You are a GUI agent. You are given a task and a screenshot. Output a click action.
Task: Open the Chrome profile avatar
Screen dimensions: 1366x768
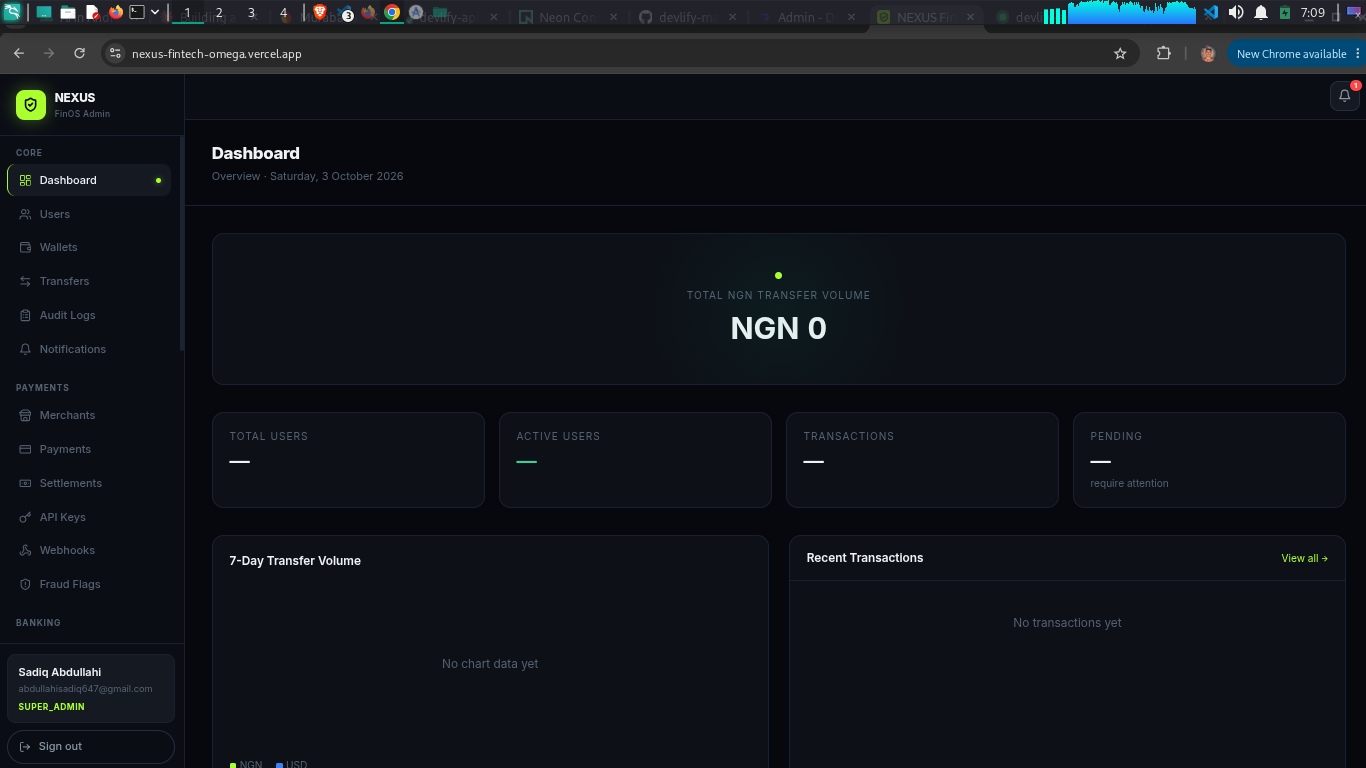[1208, 54]
